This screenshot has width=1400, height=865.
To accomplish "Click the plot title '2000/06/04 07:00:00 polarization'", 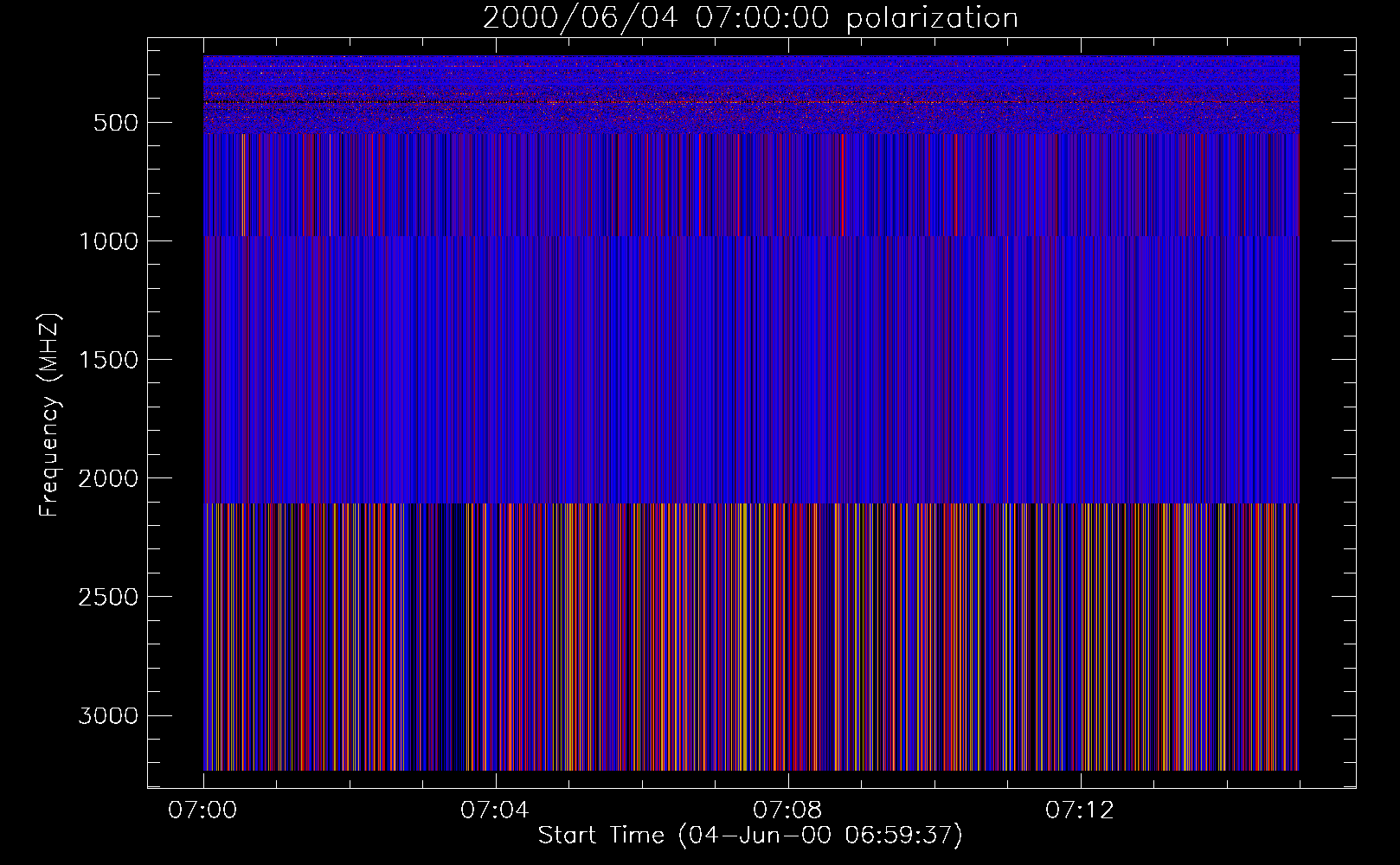I will [x=750, y=18].
